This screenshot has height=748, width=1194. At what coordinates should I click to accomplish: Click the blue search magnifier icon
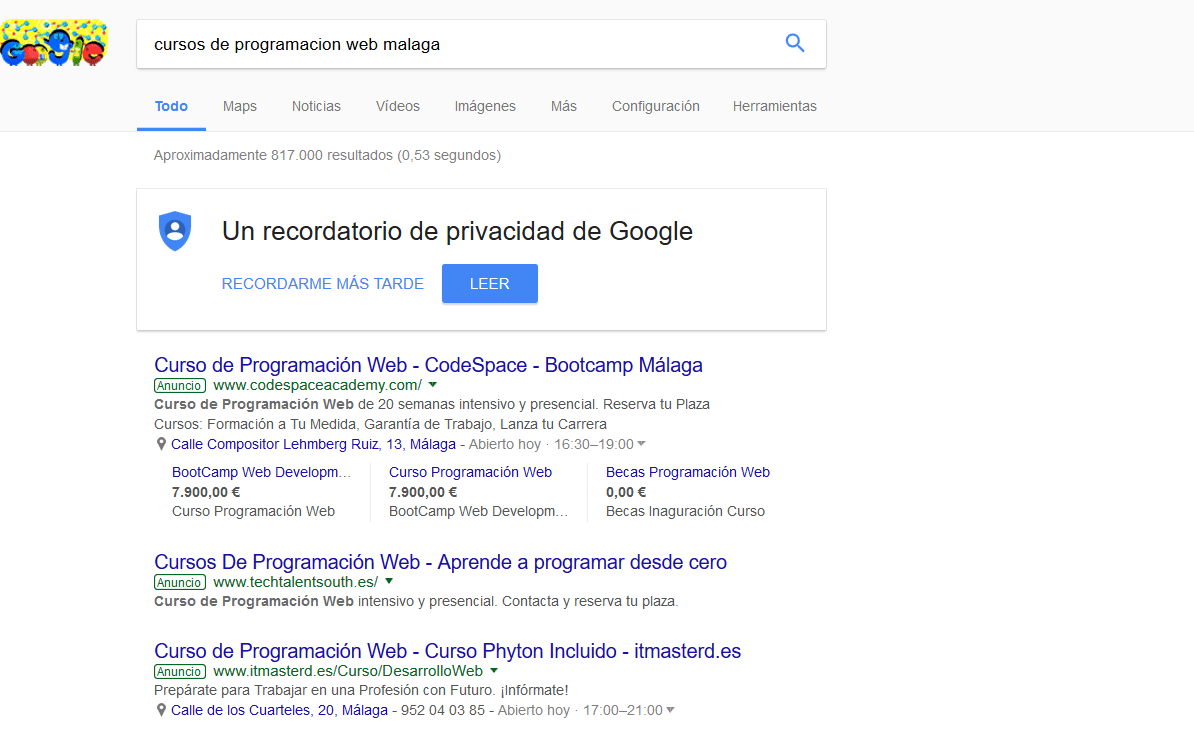point(794,43)
